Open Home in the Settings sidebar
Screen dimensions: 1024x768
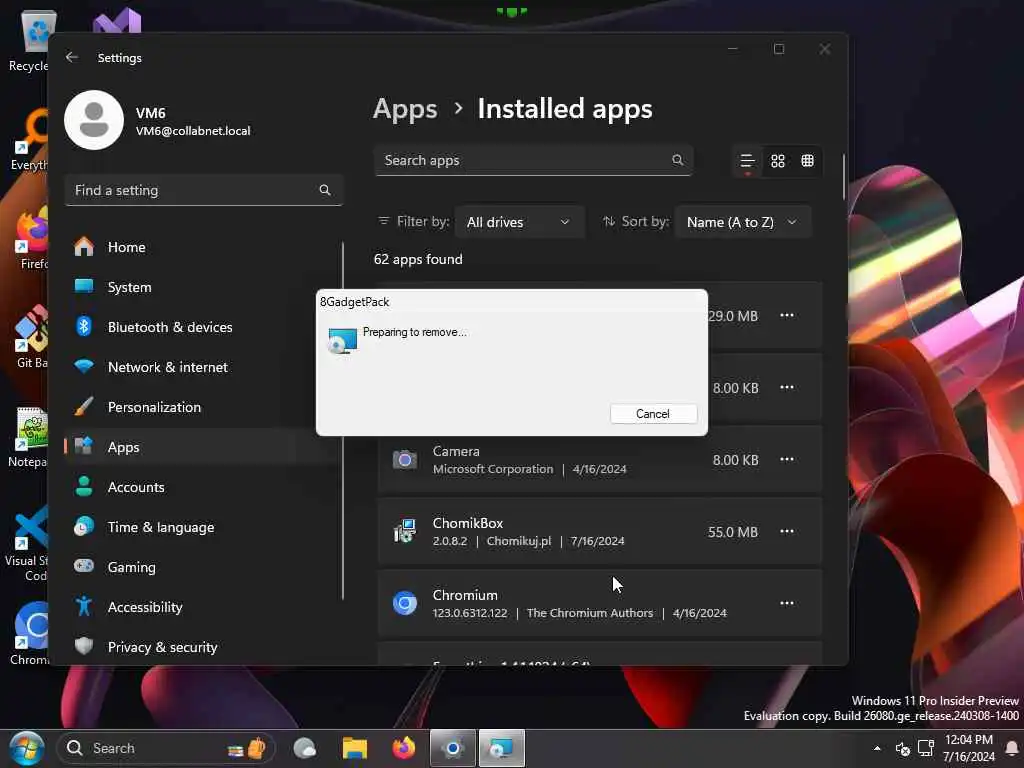tap(202, 247)
